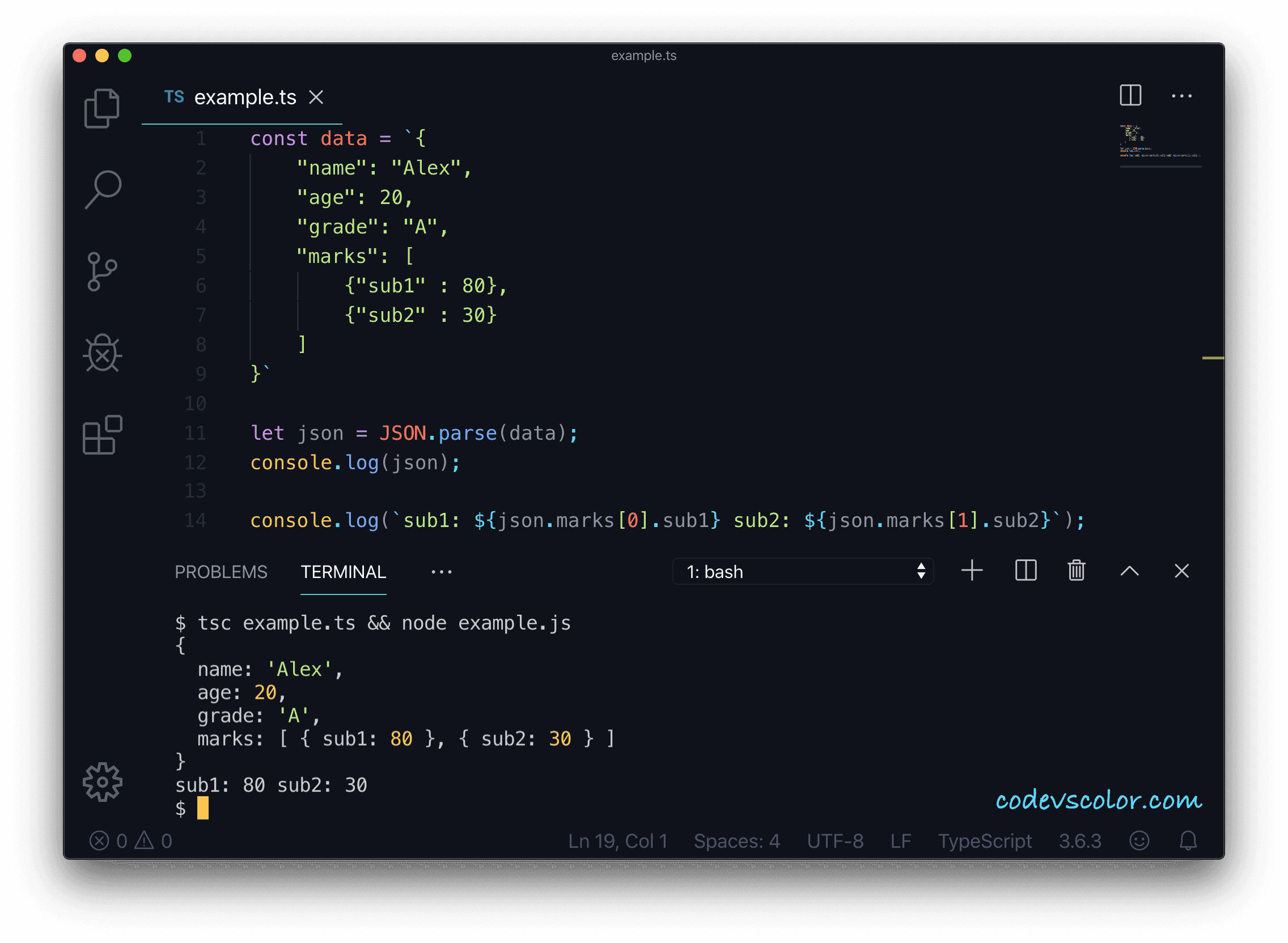The width and height of the screenshot is (1288, 943).
Task: Open errors and warnings list
Action: 132,840
